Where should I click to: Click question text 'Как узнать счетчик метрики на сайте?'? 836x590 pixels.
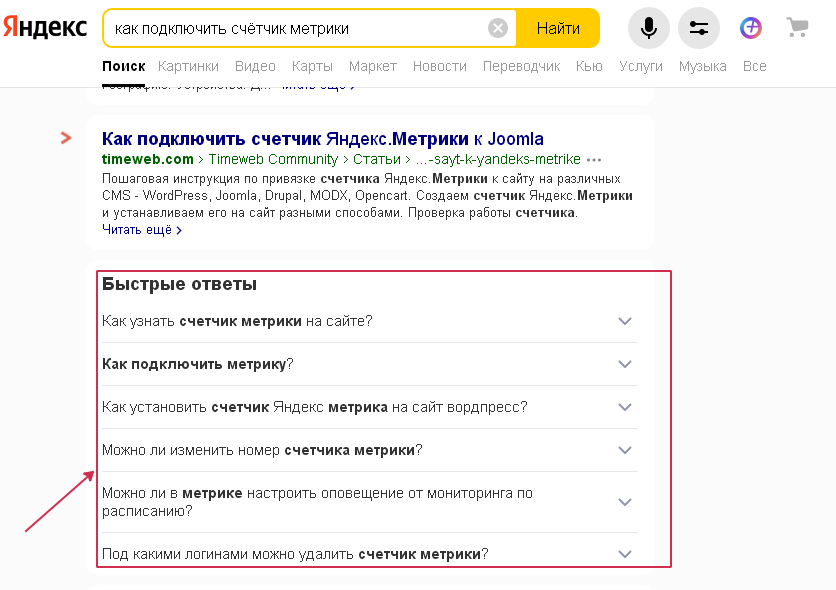(x=237, y=321)
